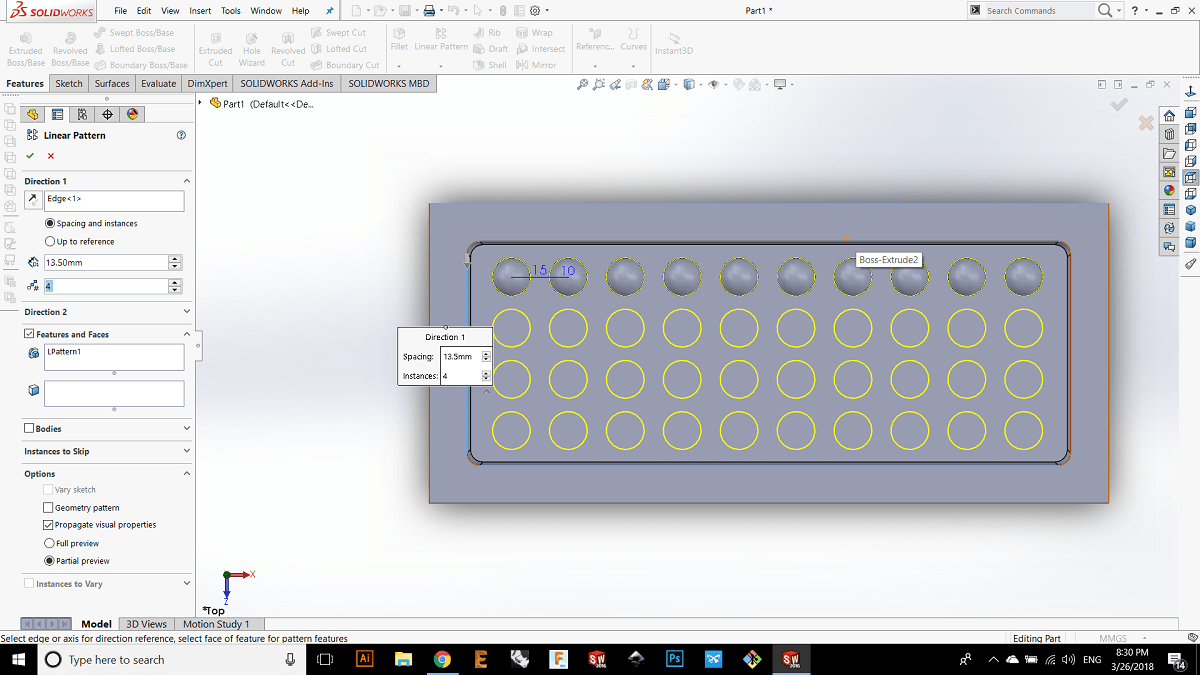The width and height of the screenshot is (1200, 675).
Task: Open Photoshop from the taskbar
Action: pyautogui.click(x=675, y=659)
